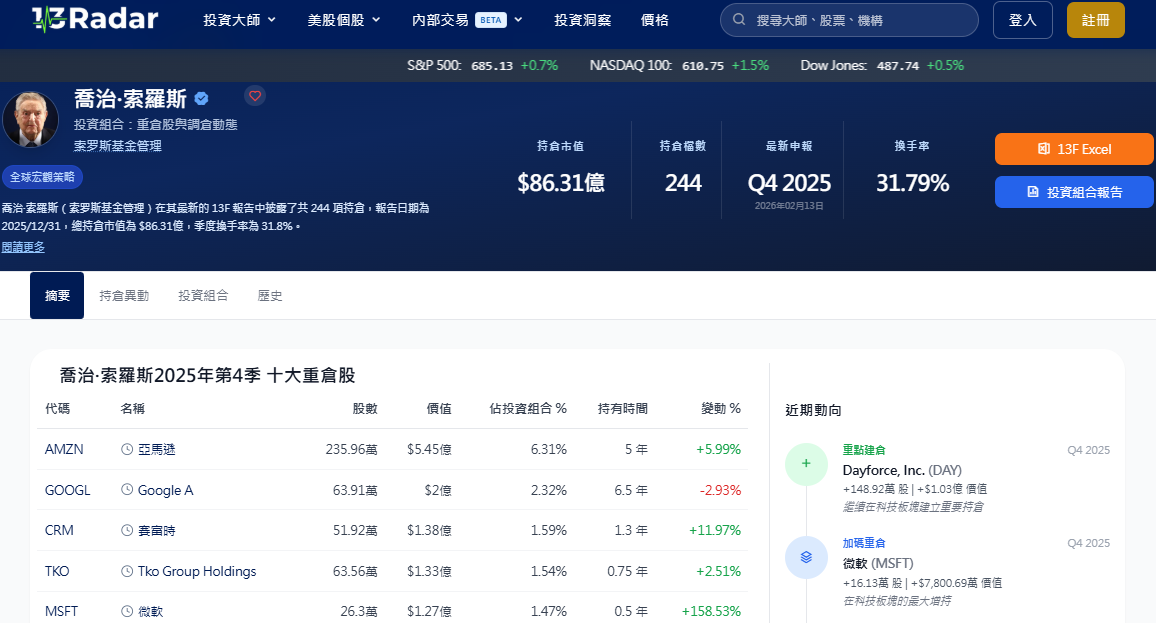Click the 價值 column header
This screenshot has width=1156, height=623.
tap(439, 408)
